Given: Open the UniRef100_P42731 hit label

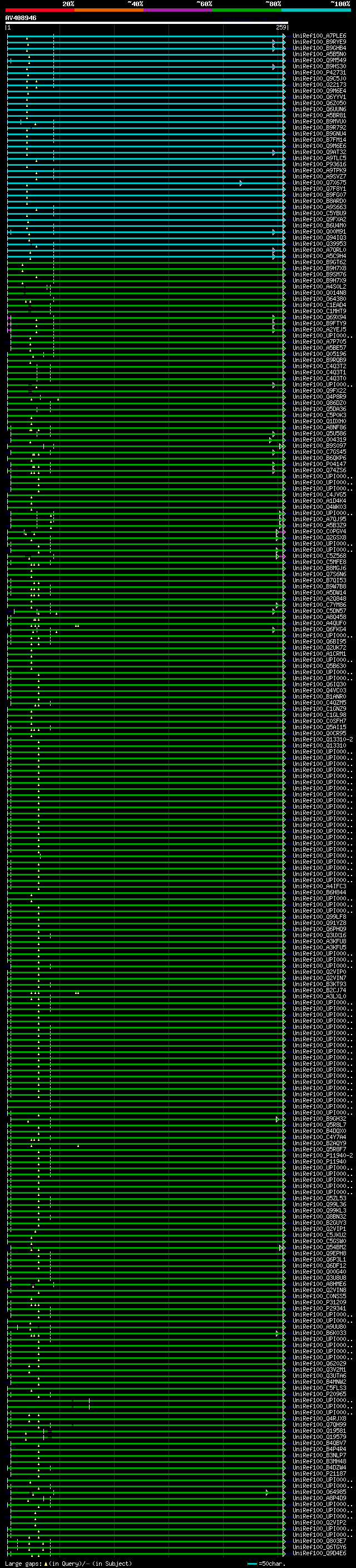Looking at the screenshot, I should (x=319, y=73).
